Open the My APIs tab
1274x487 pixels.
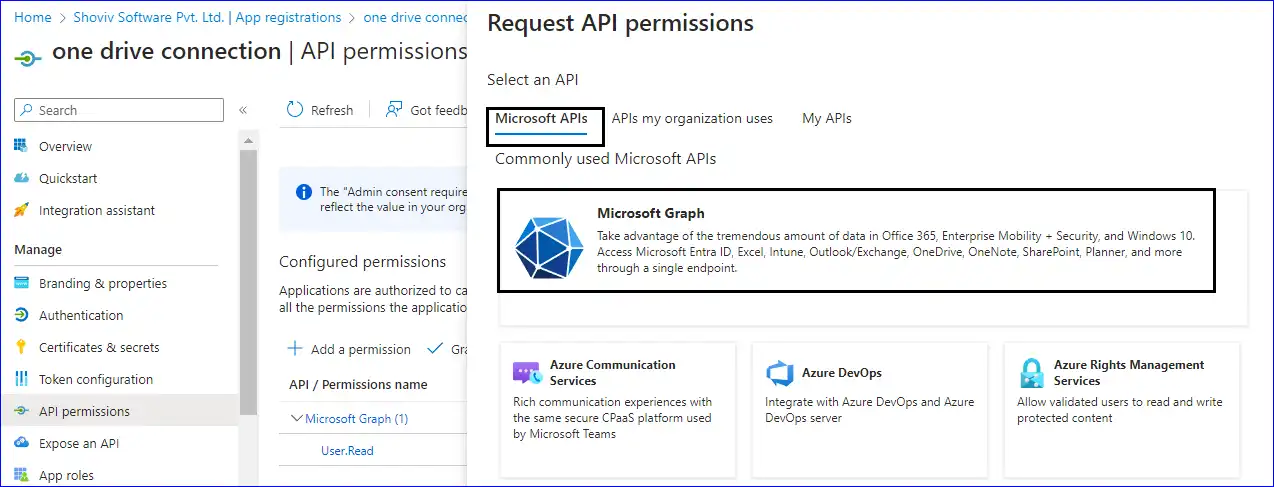pyautogui.click(x=827, y=118)
